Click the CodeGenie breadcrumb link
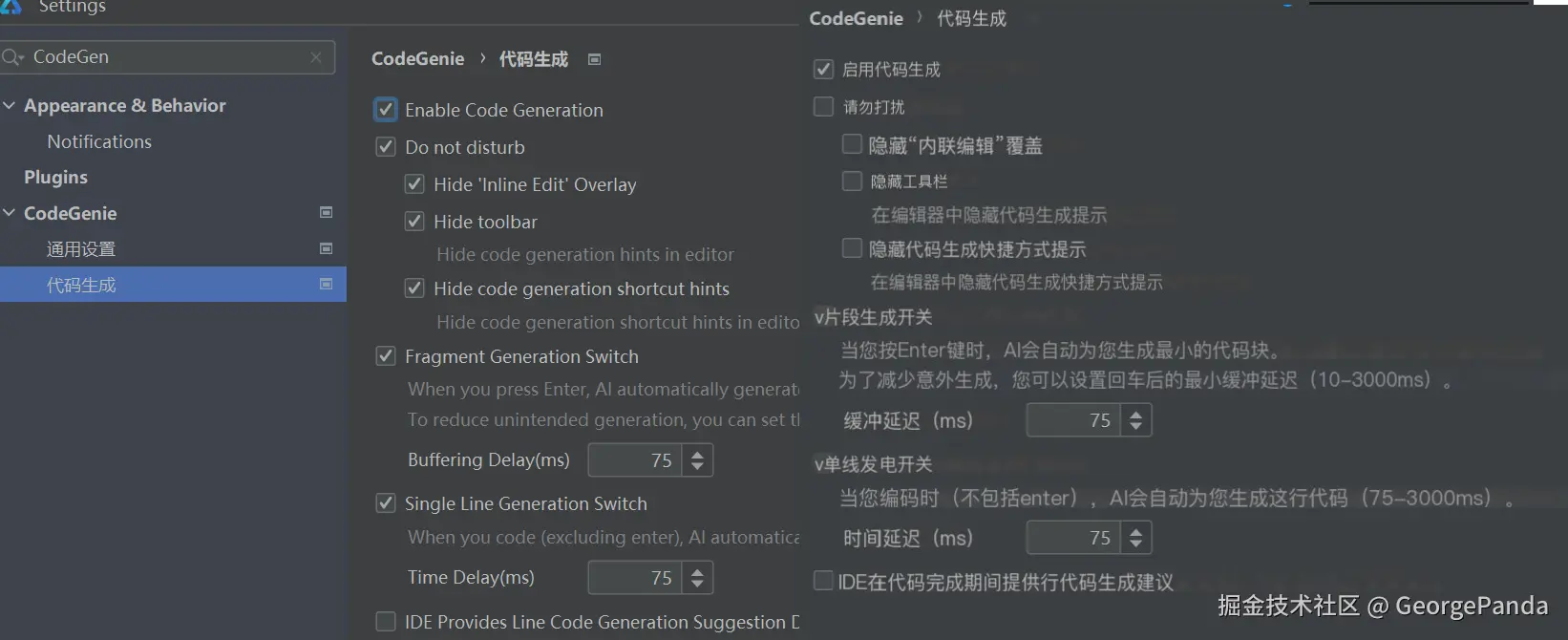1568x640 pixels. pyautogui.click(x=417, y=58)
